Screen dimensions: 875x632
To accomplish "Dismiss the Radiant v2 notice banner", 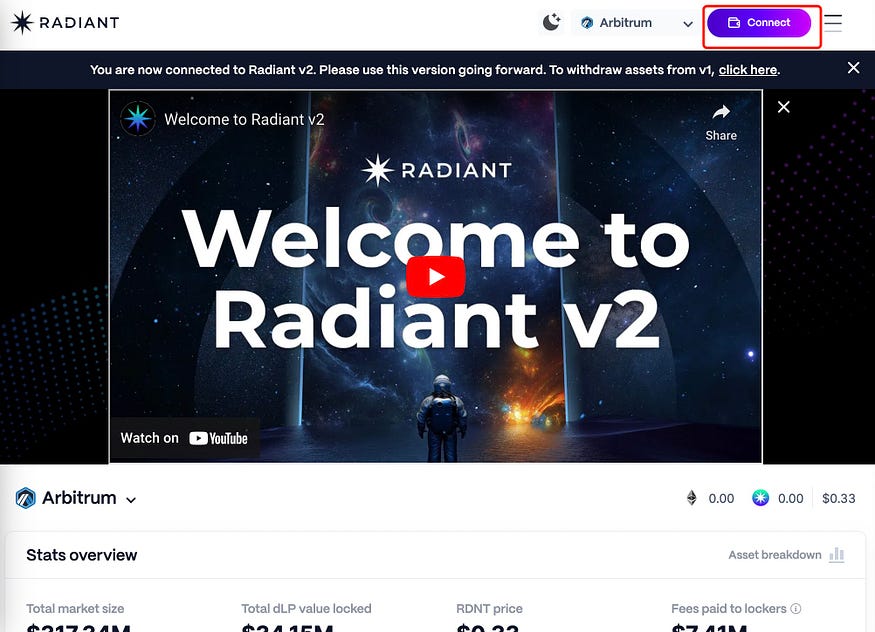I will click(x=853, y=67).
